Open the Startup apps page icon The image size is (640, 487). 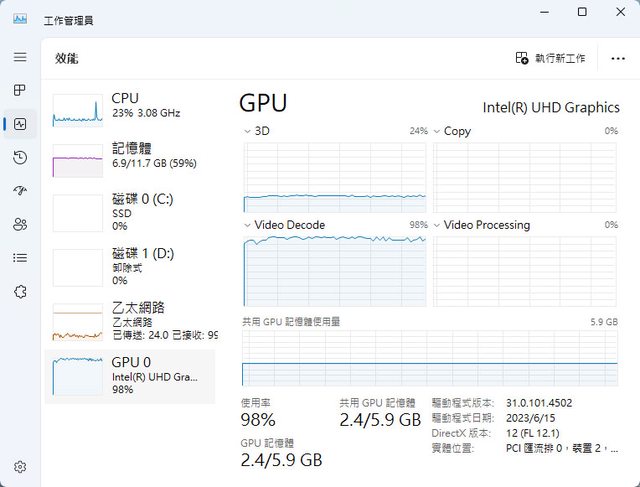(x=20, y=191)
